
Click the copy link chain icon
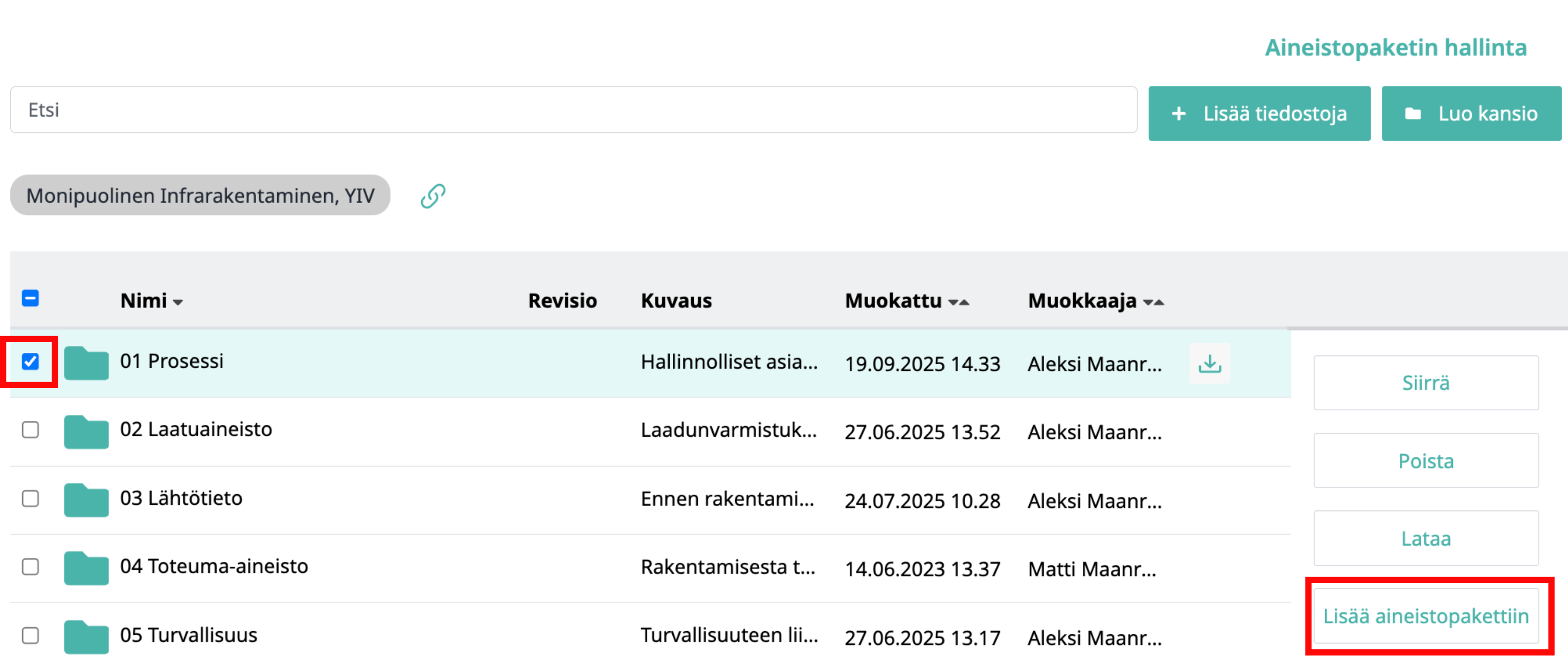tap(433, 195)
